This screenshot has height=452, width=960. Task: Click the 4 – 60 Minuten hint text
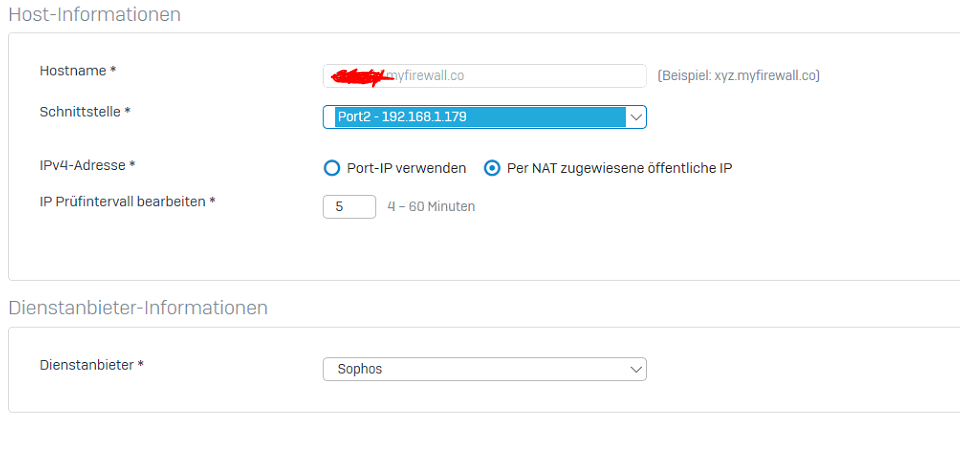coord(431,207)
